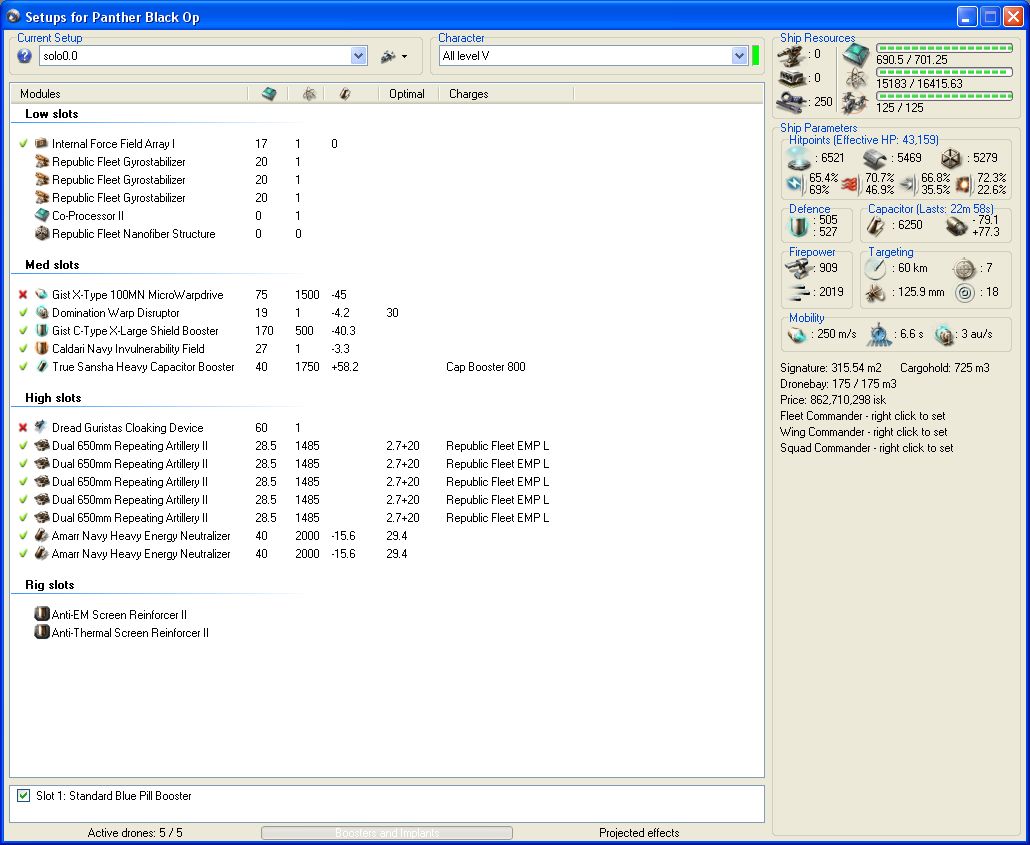The width and height of the screenshot is (1030, 845).
Task: Click the launcher hardpoints icon
Action: [x=792, y=80]
